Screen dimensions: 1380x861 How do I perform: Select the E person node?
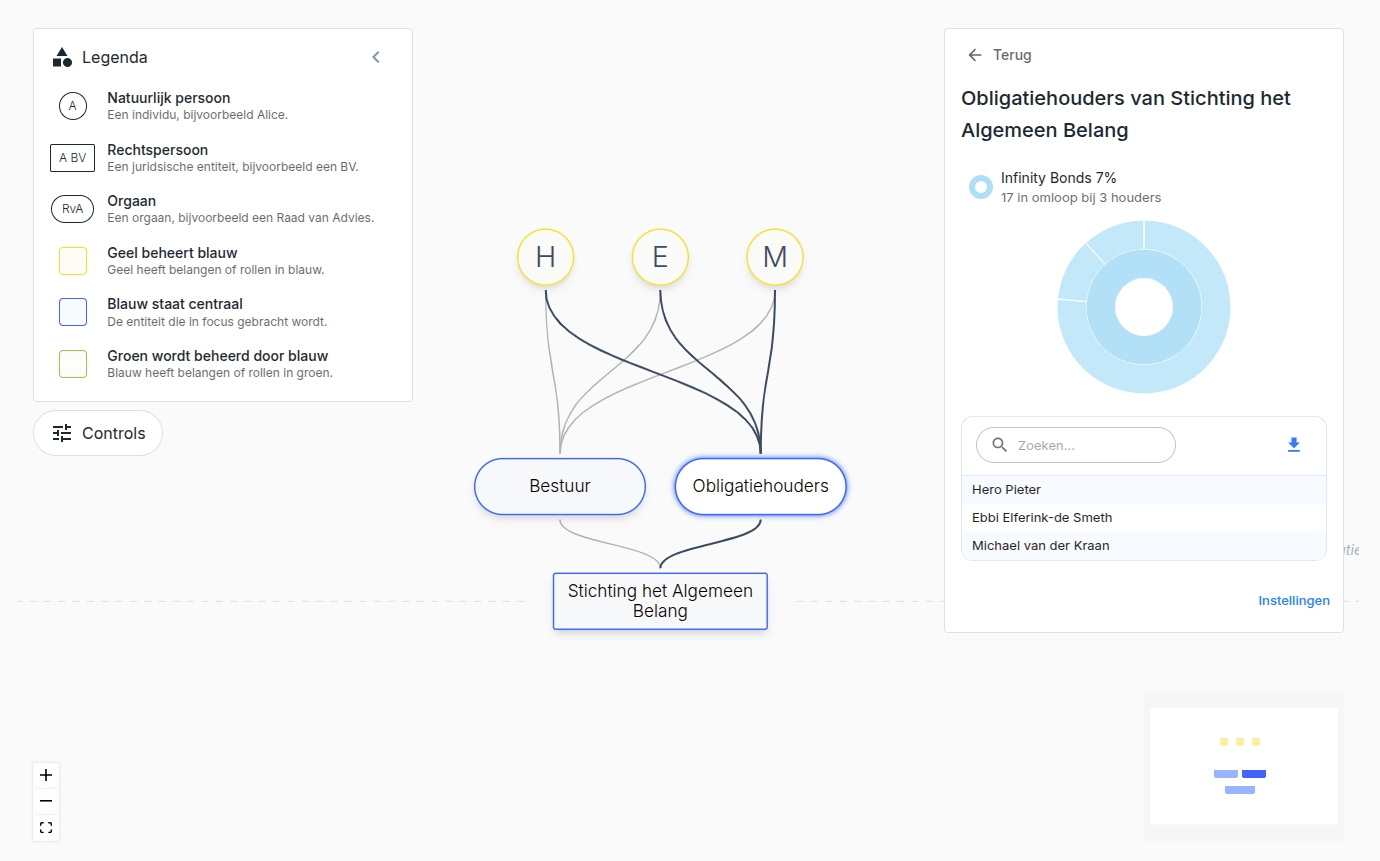coord(660,257)
